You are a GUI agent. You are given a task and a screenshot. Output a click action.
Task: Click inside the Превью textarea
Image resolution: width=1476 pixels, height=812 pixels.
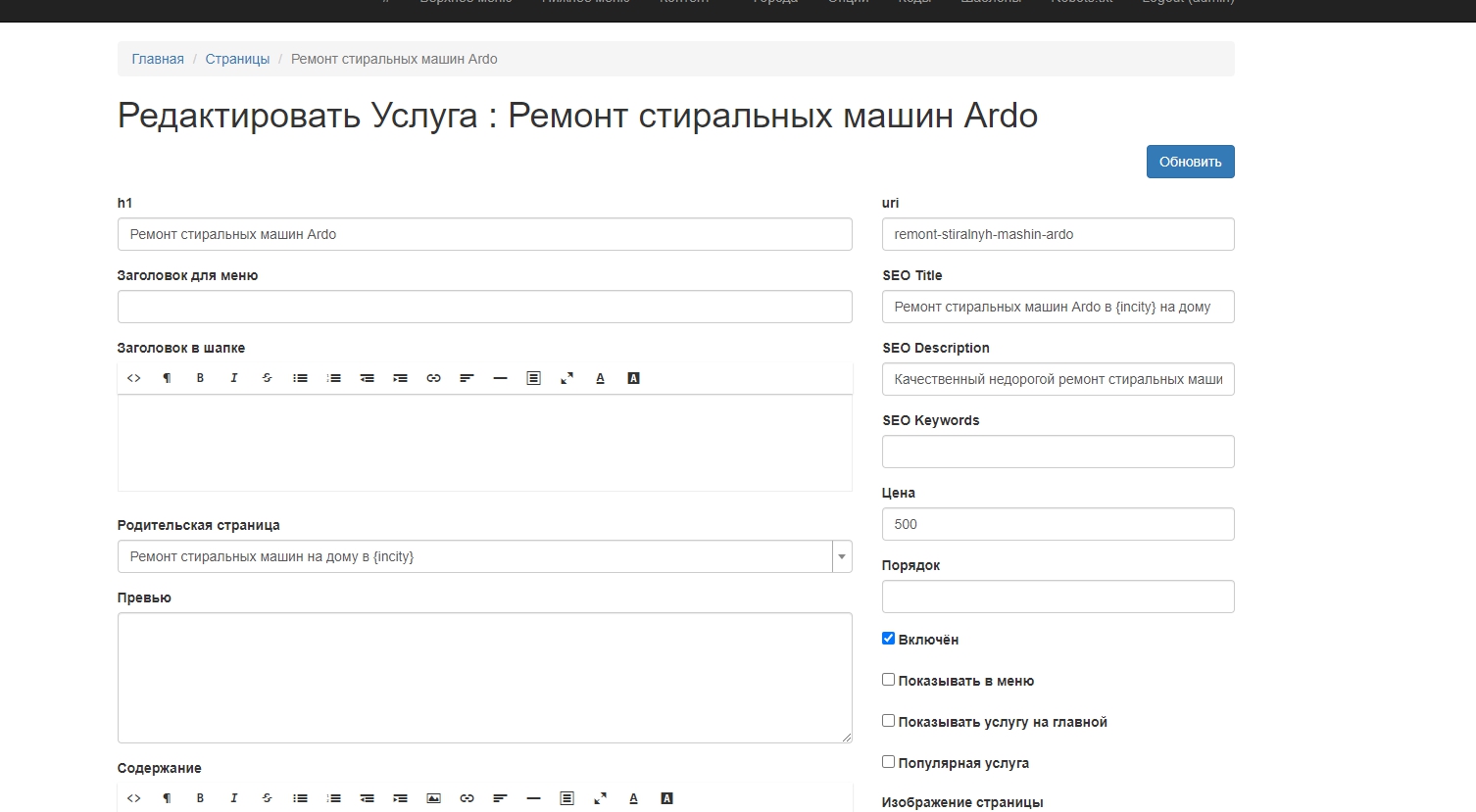coord(485,678)
